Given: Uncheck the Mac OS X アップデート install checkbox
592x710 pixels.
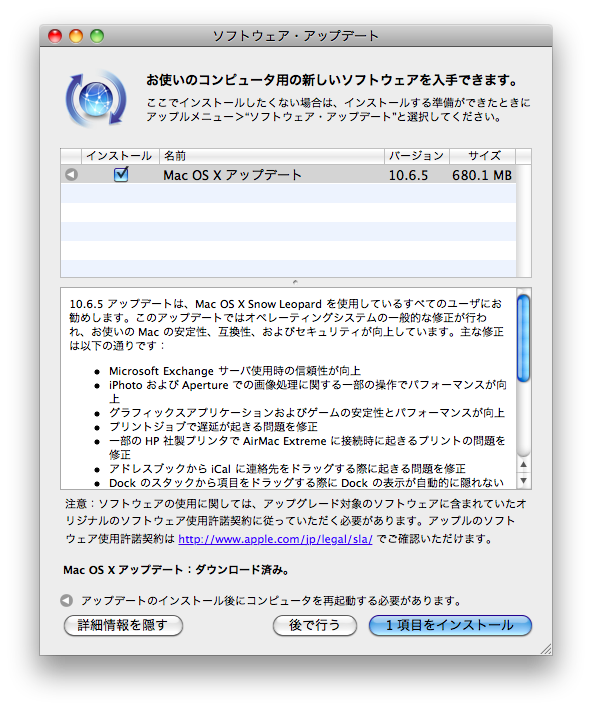Looking at the screenshot, I should click(121, 174).
